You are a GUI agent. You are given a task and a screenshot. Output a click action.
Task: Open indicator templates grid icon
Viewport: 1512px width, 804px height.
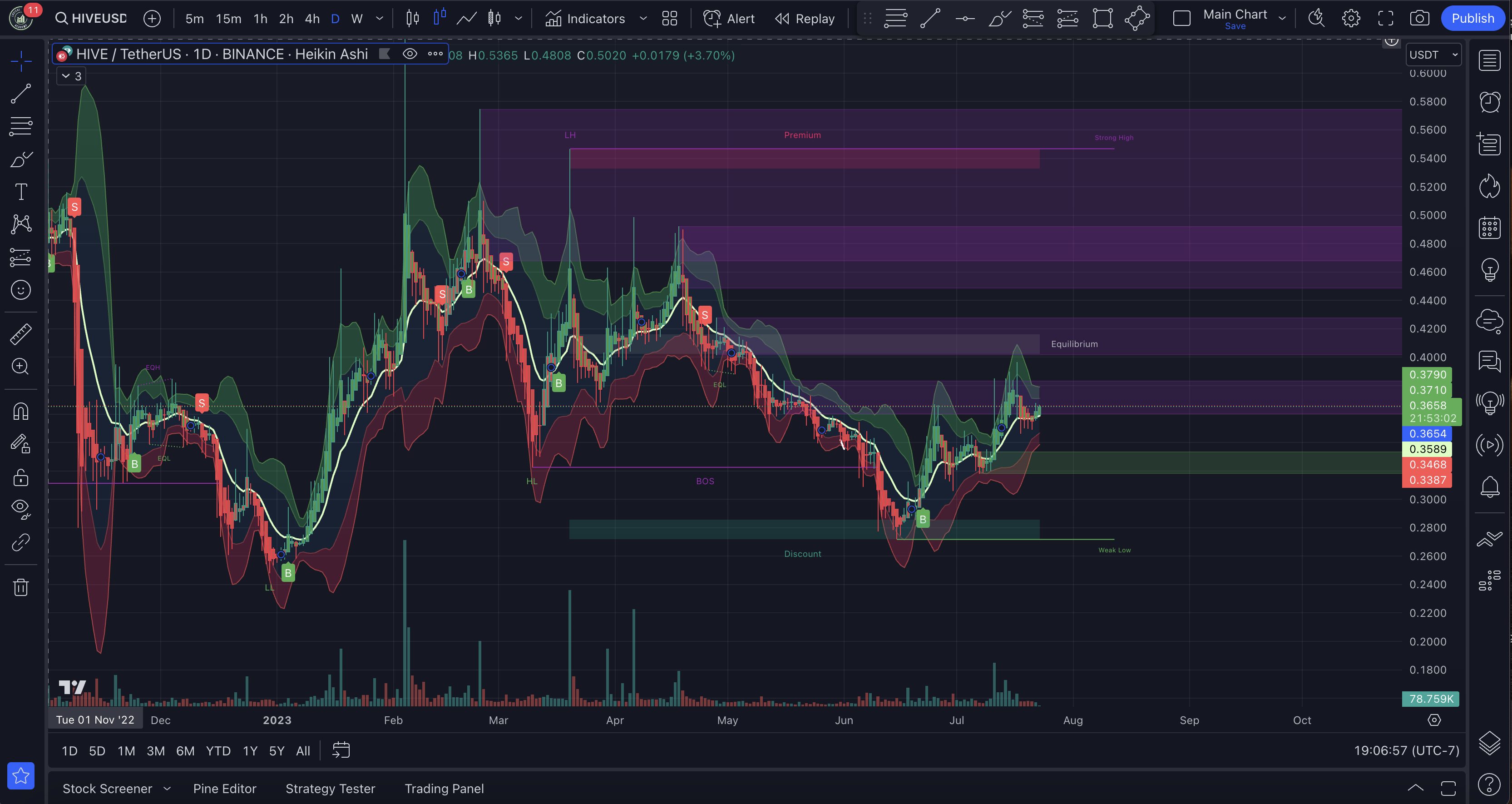670,19
